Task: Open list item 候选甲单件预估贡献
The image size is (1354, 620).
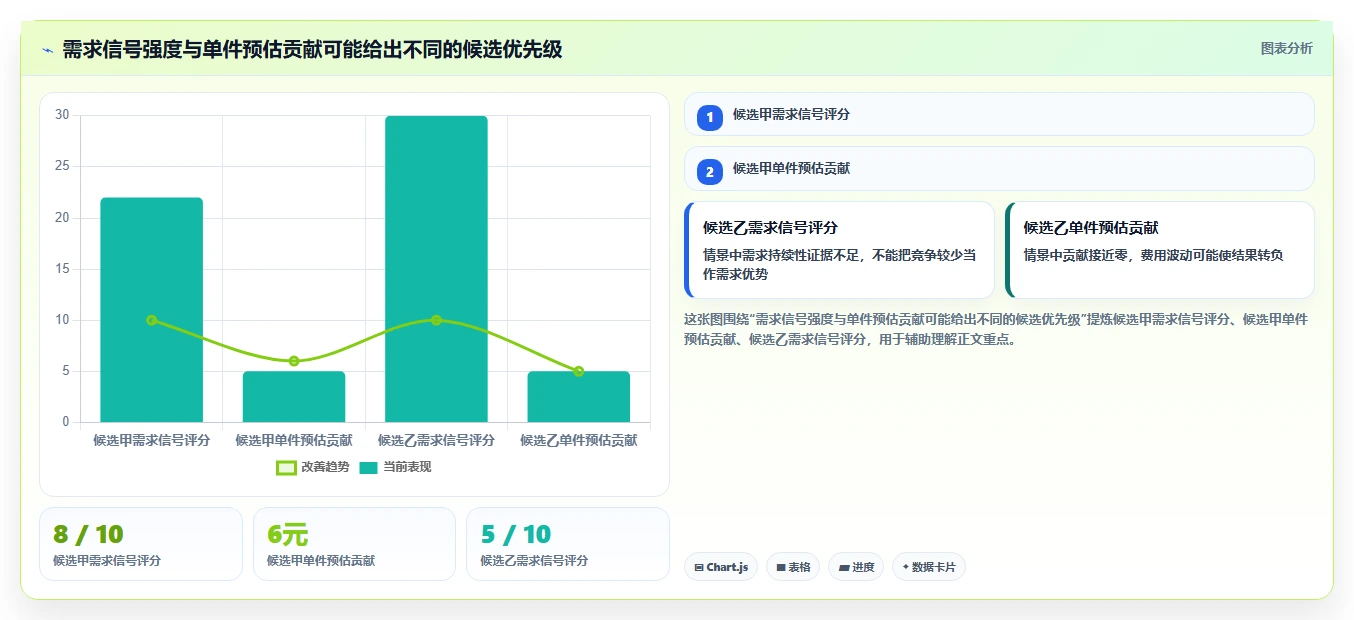Action: tap(999, 169)
